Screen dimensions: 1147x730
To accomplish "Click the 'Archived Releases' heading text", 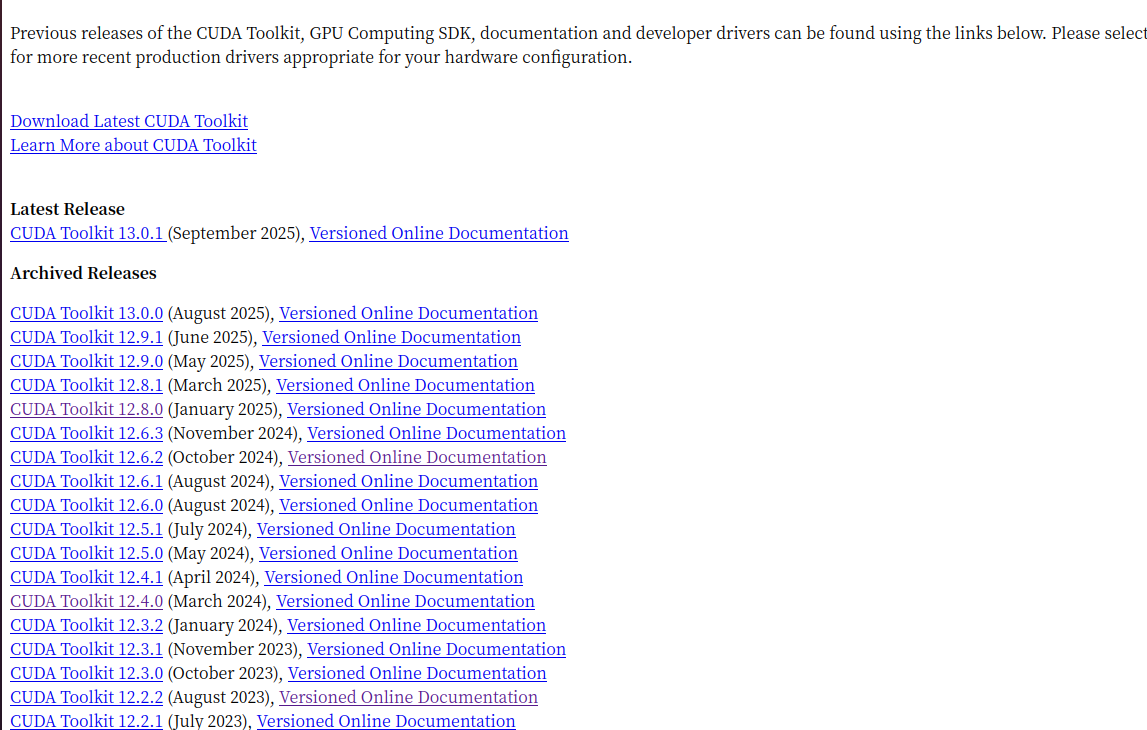I will 83,274.
